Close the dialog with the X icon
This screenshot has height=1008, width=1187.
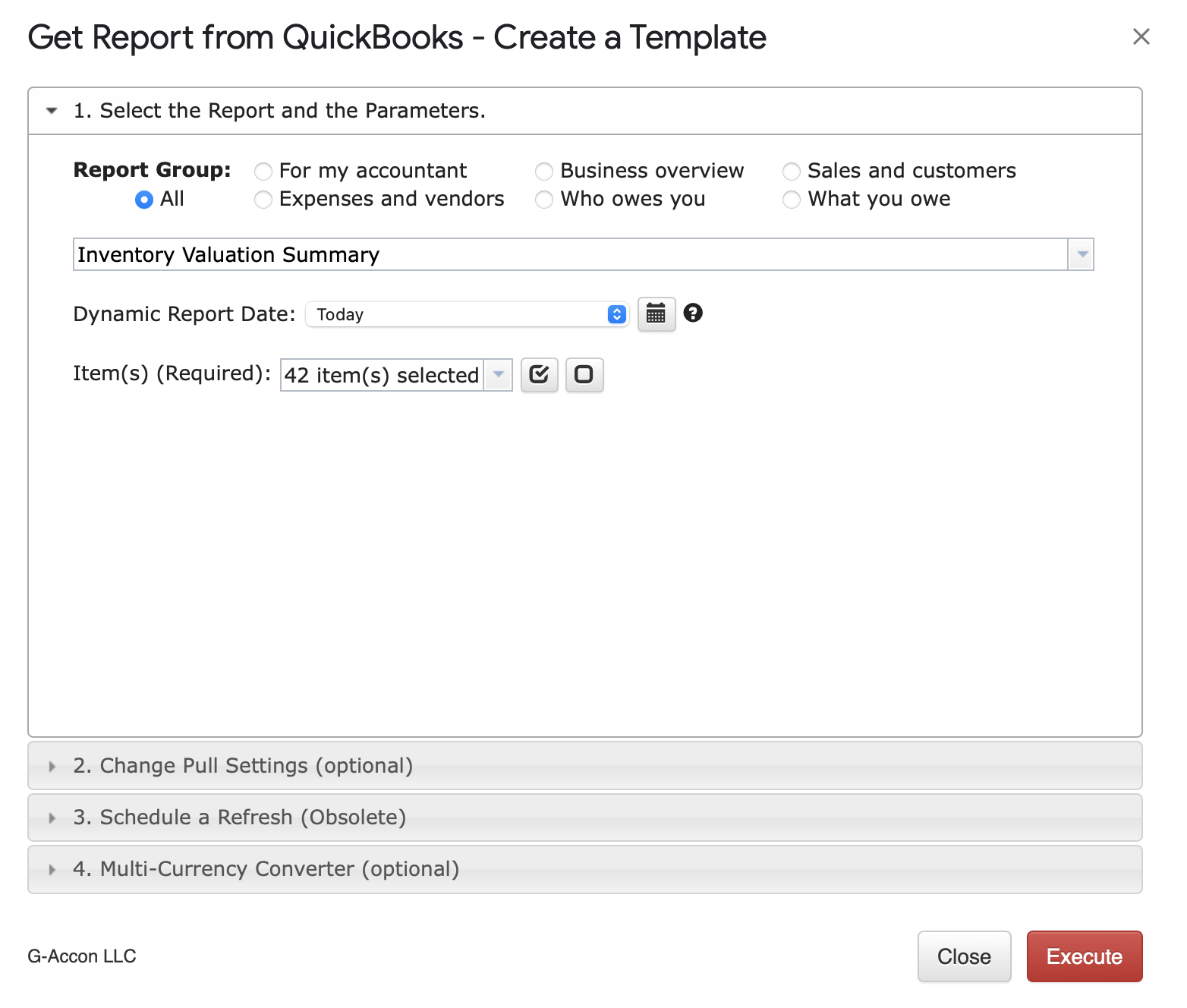pos(1141,36)
